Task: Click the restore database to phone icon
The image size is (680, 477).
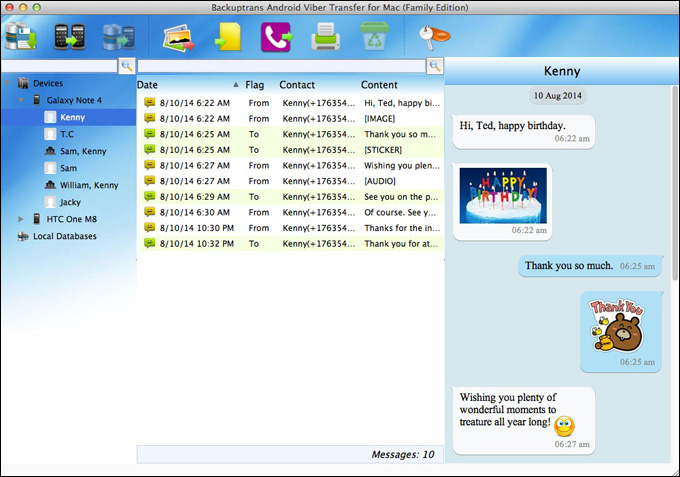Action: [119, 36]
